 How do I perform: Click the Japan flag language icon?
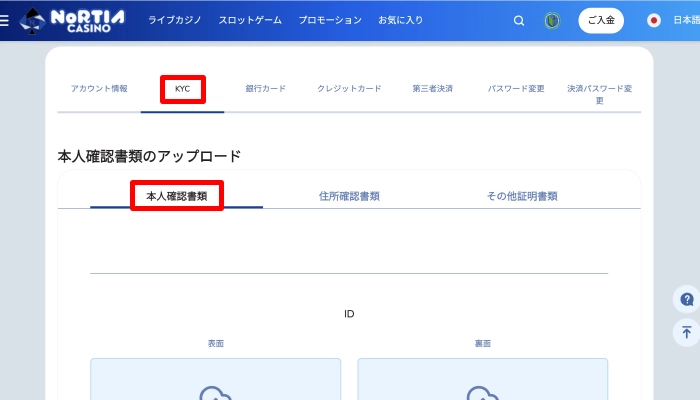tap(654, 20)
